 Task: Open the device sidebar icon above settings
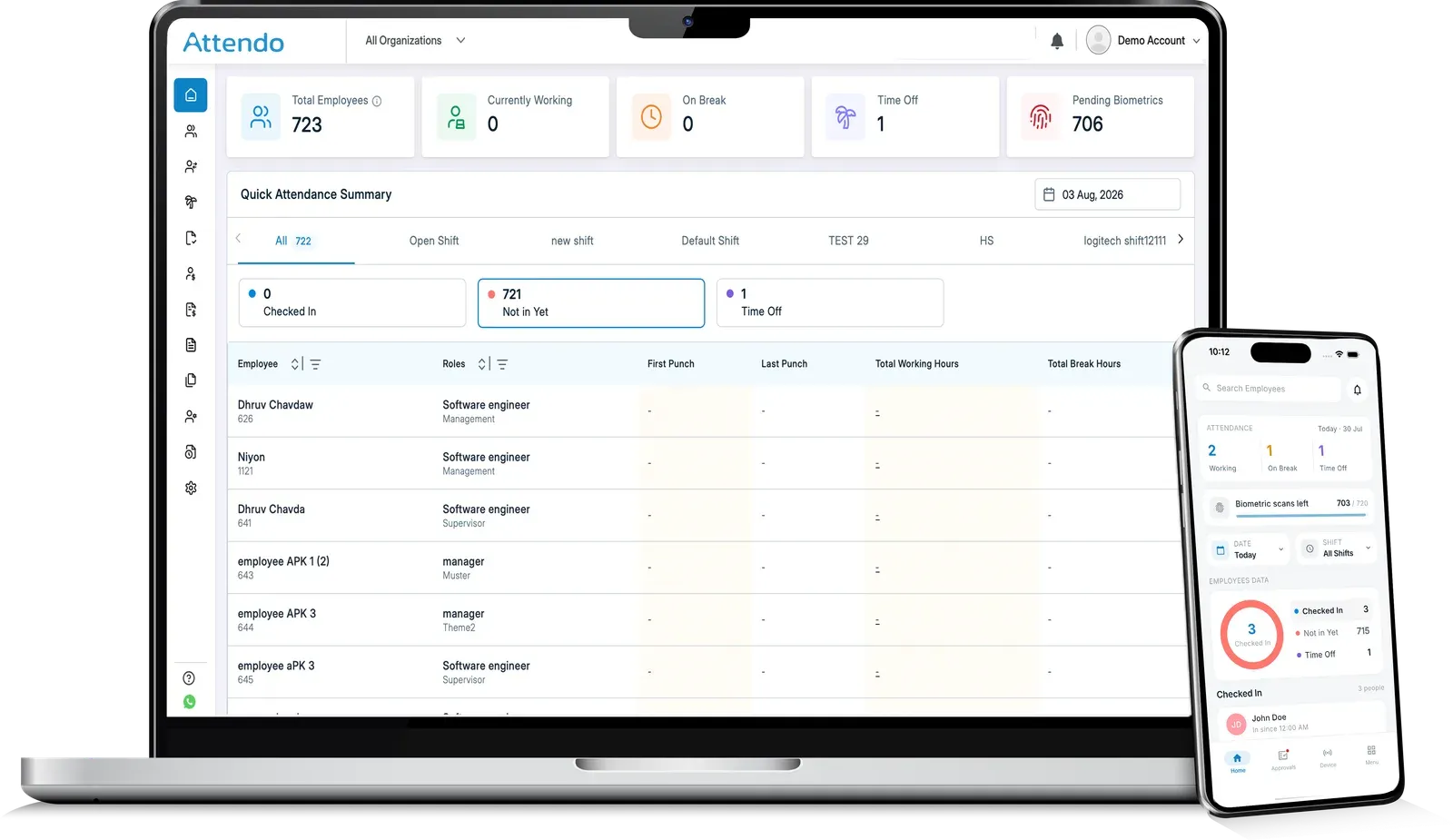191,452
